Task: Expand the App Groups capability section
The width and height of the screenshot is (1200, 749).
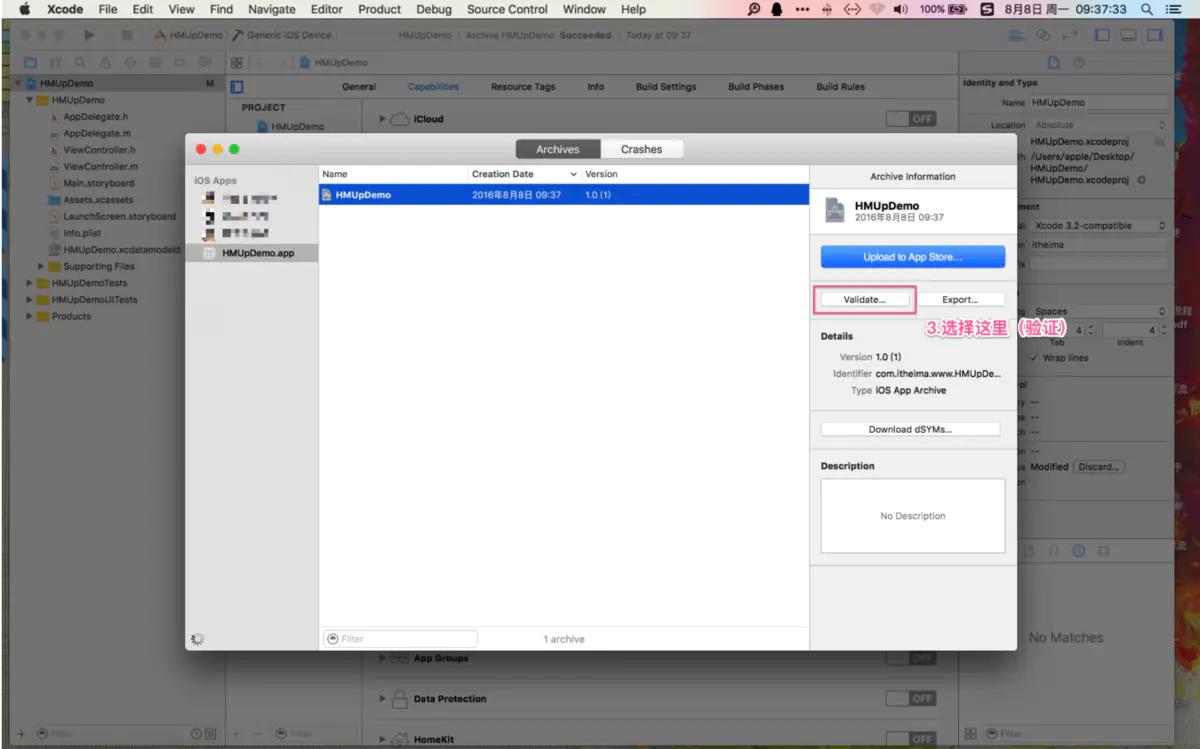Action: click(382, 659)
